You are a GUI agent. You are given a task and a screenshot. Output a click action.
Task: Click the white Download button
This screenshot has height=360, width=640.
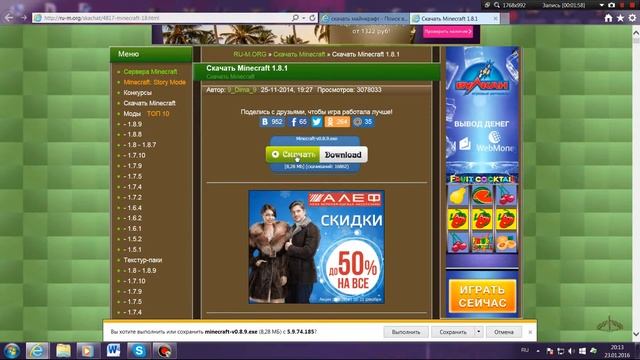click(x=343, y=154)
